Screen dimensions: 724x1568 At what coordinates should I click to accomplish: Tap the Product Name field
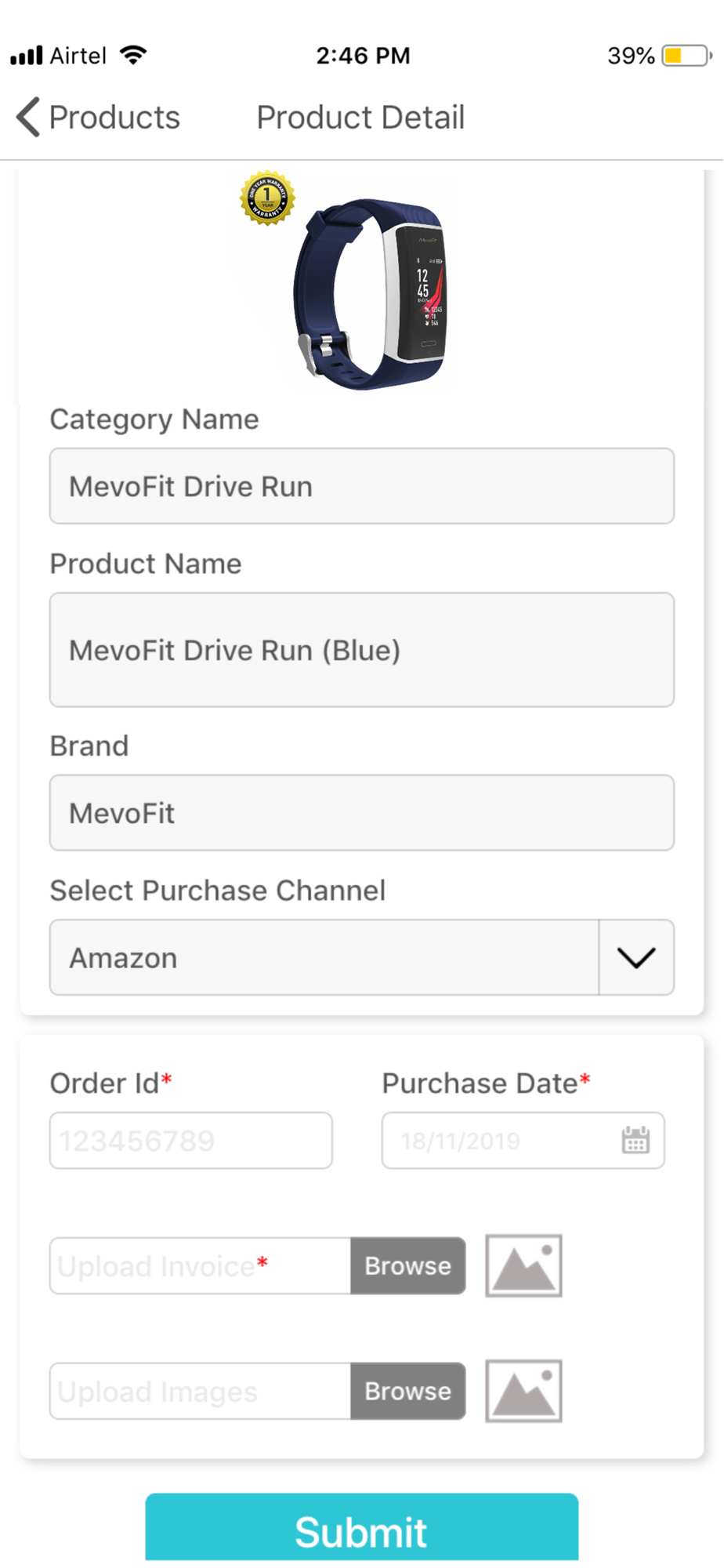point(362,649)
